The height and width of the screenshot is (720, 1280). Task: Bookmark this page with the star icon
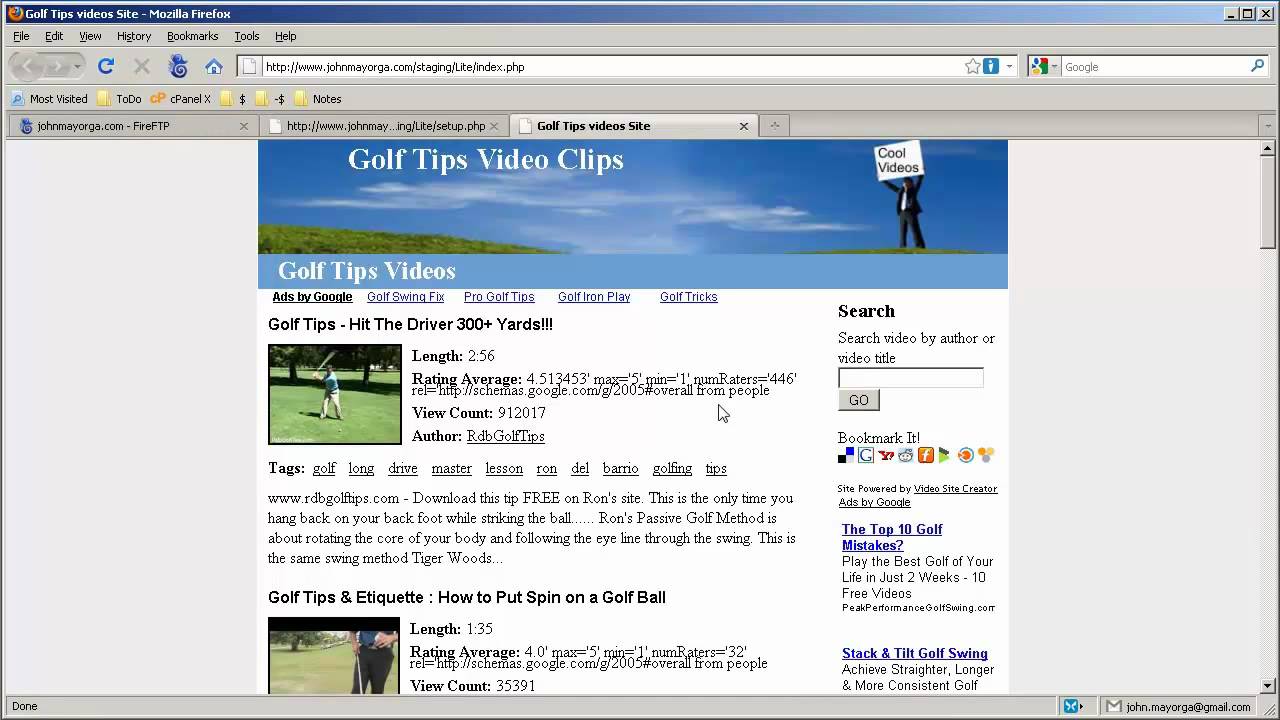[x=972, y=66]
